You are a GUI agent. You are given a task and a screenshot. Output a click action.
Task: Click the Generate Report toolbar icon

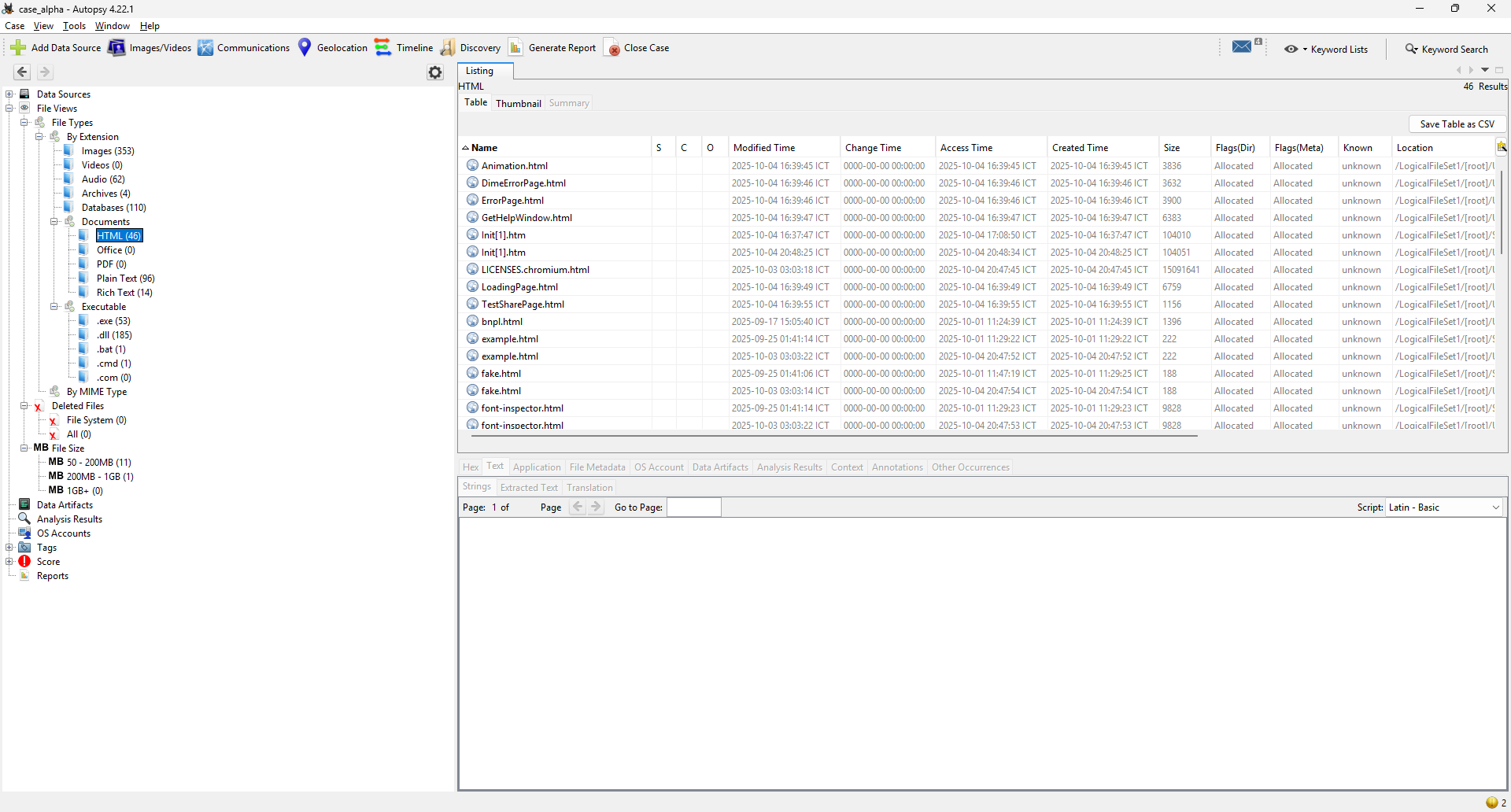point(516,48)
